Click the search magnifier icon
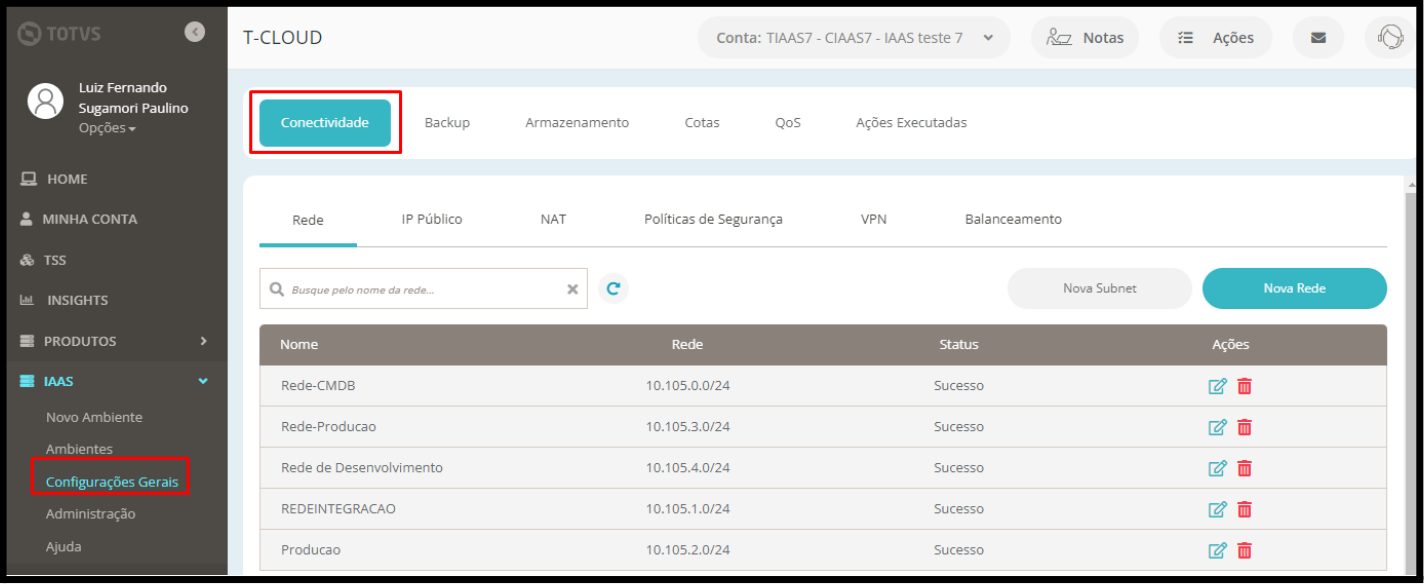Viewport: 1424px width, 584px height. pos(276,289)
